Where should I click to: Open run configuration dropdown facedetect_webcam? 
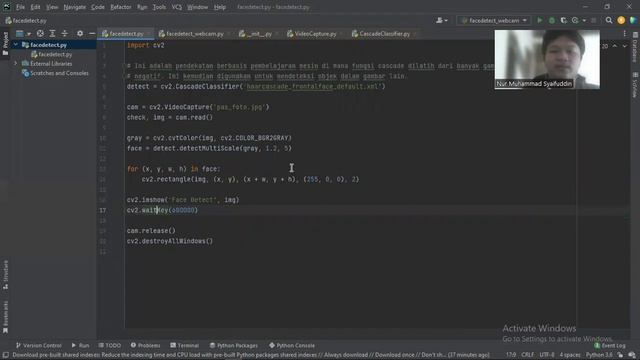[494, 20]
